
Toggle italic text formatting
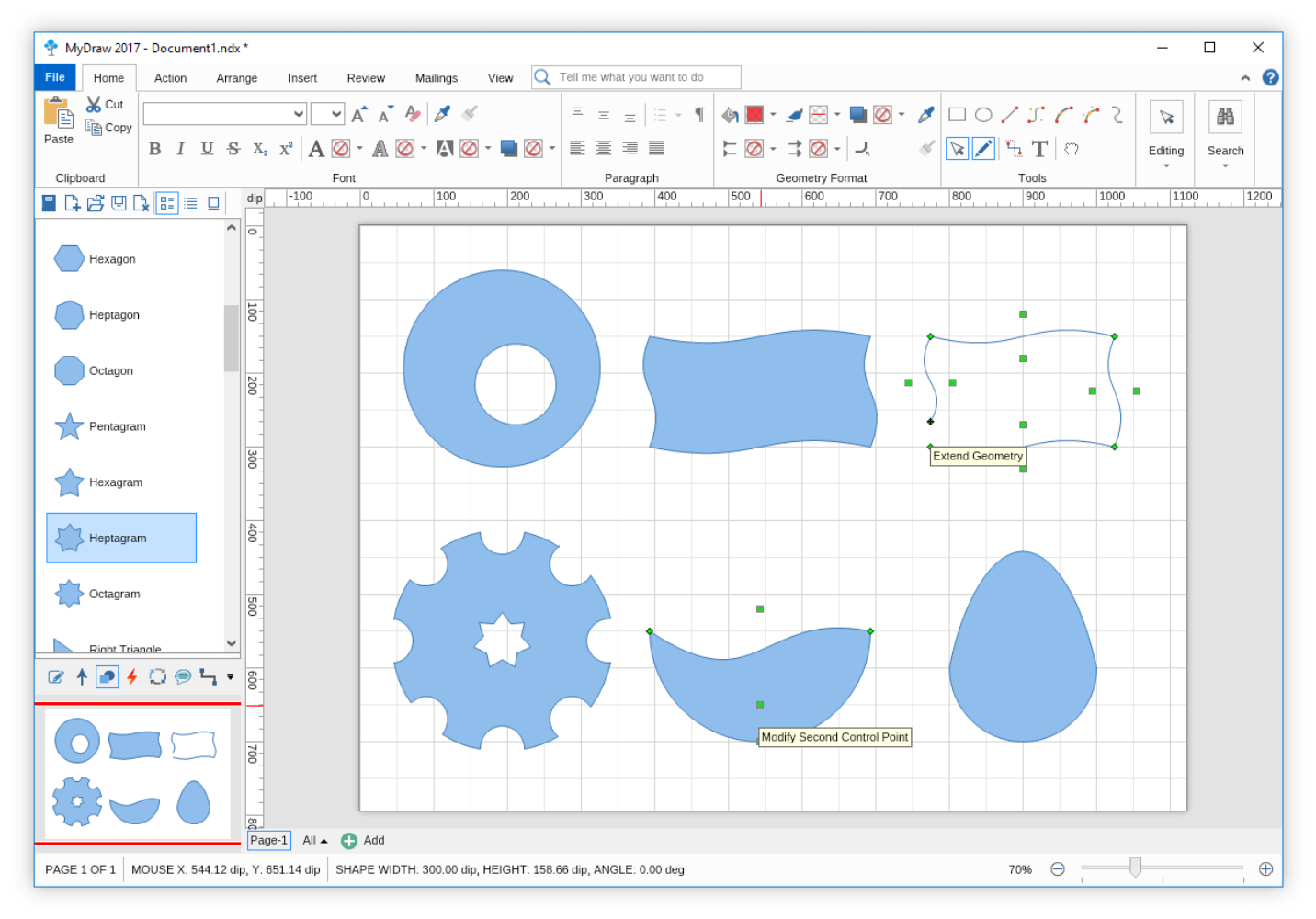point(180,148)
